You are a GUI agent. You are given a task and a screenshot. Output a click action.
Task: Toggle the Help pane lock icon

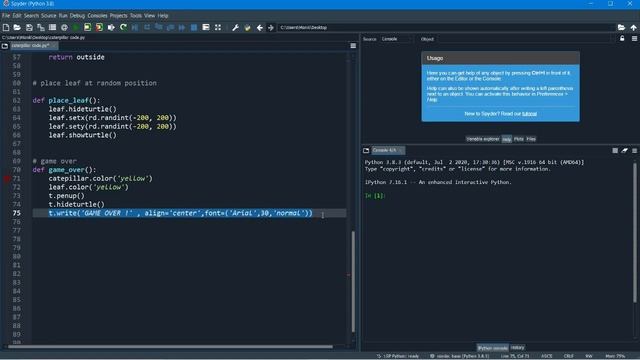click(622, 39)
